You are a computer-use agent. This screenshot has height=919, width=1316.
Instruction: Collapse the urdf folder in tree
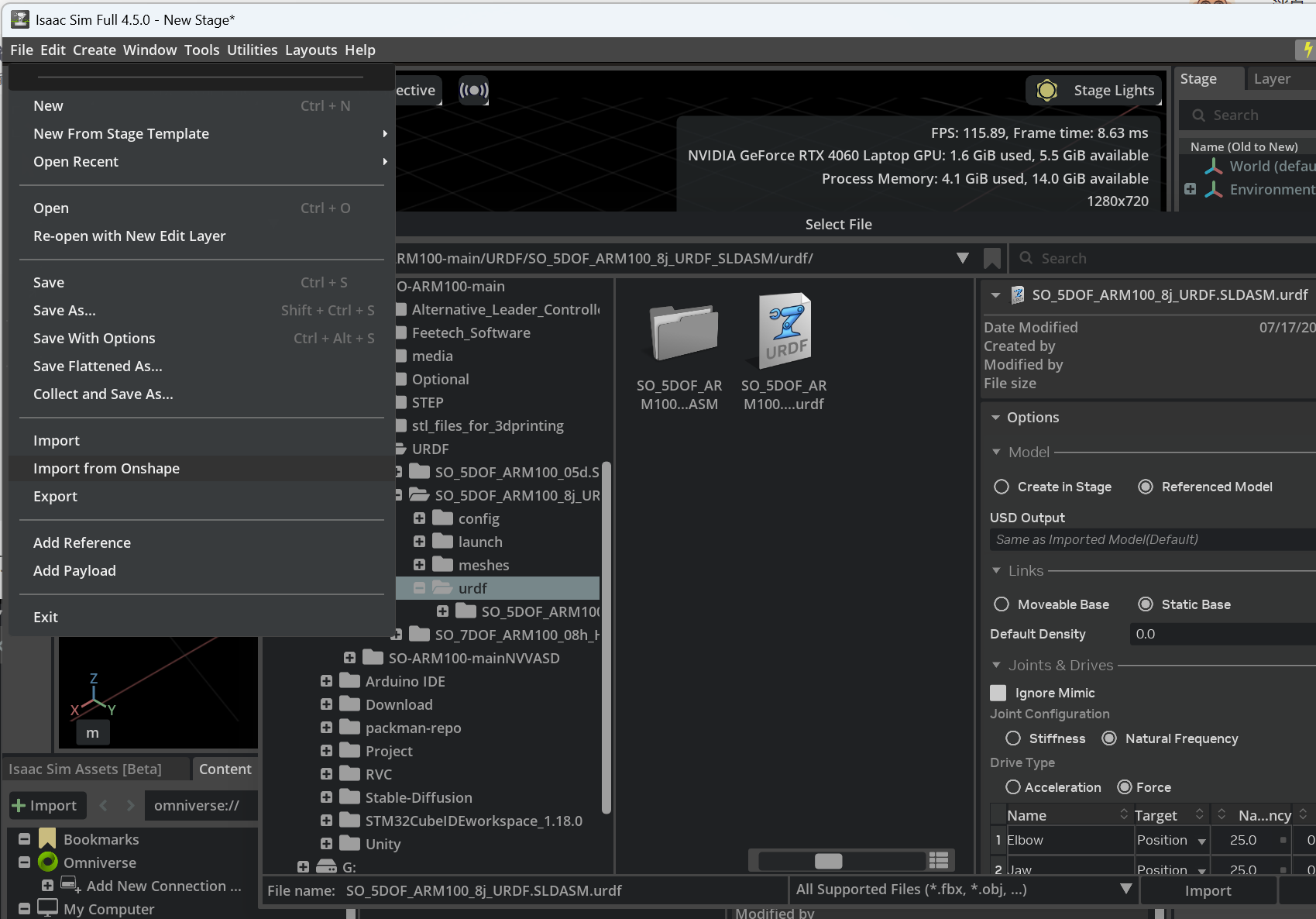point(419,588)
